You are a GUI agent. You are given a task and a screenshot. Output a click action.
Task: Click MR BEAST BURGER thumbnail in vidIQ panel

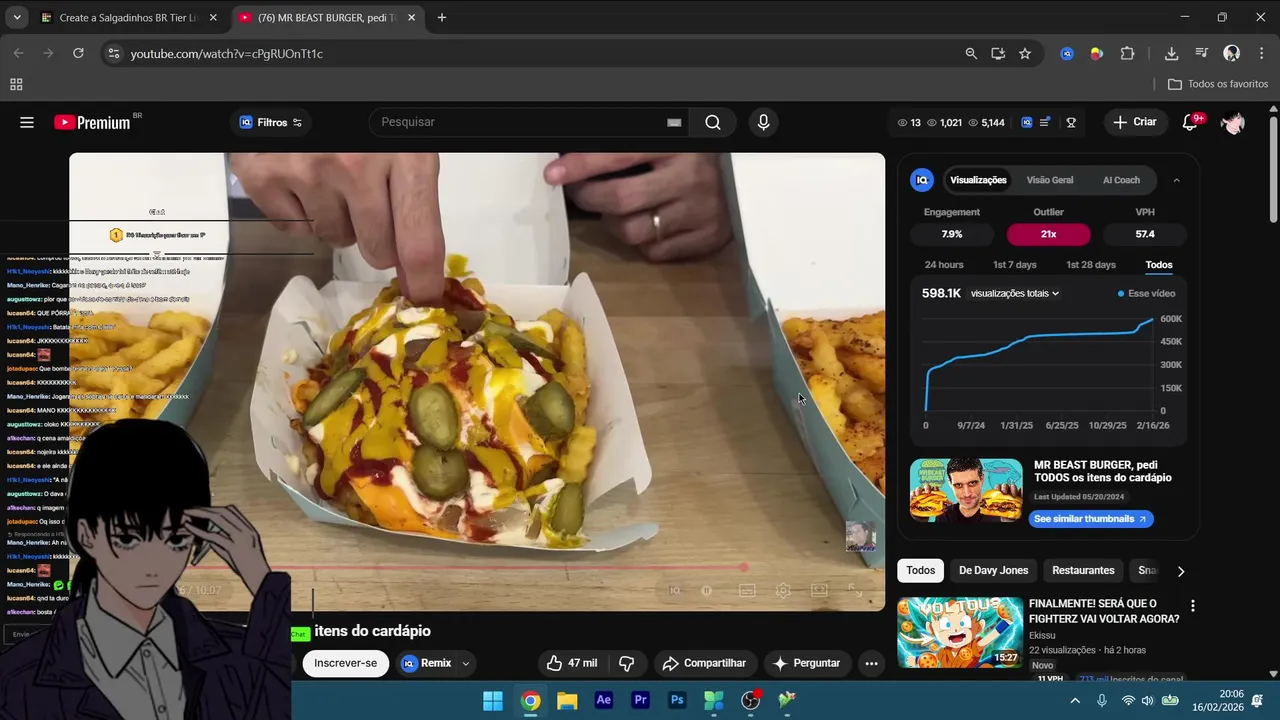tap(965, 490)
